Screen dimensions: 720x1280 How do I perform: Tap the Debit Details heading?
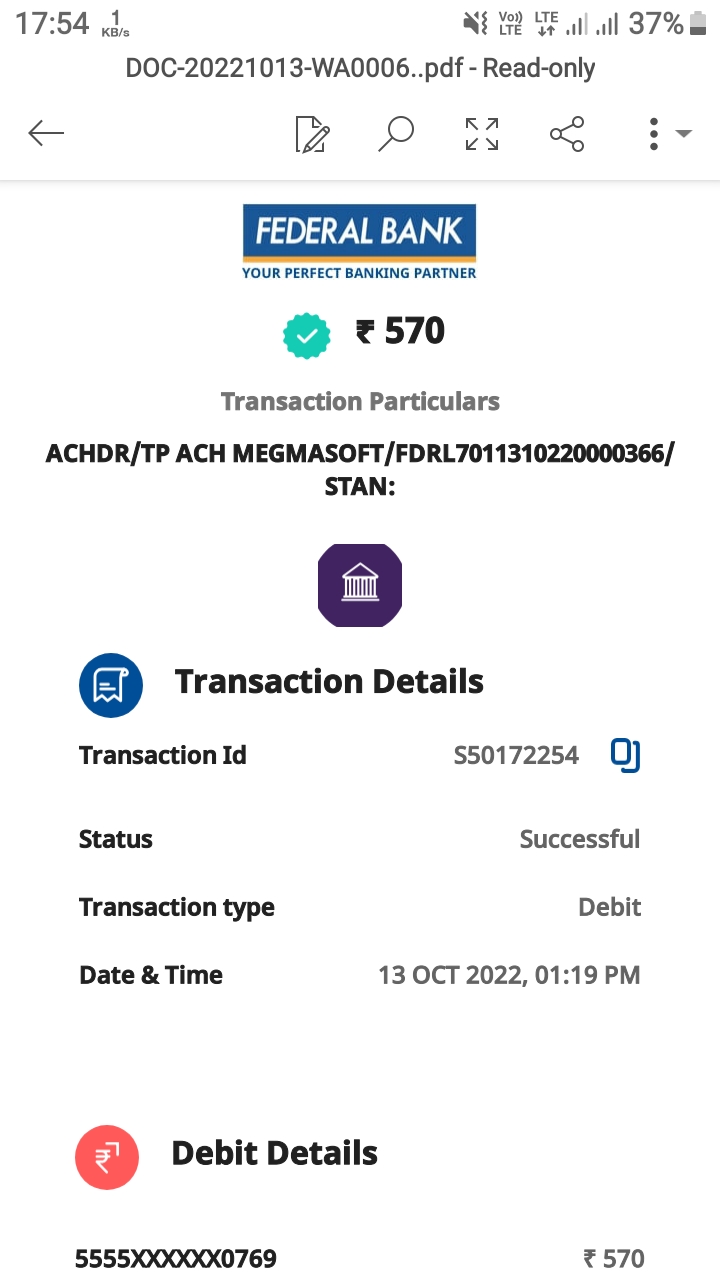[275, 1153]
